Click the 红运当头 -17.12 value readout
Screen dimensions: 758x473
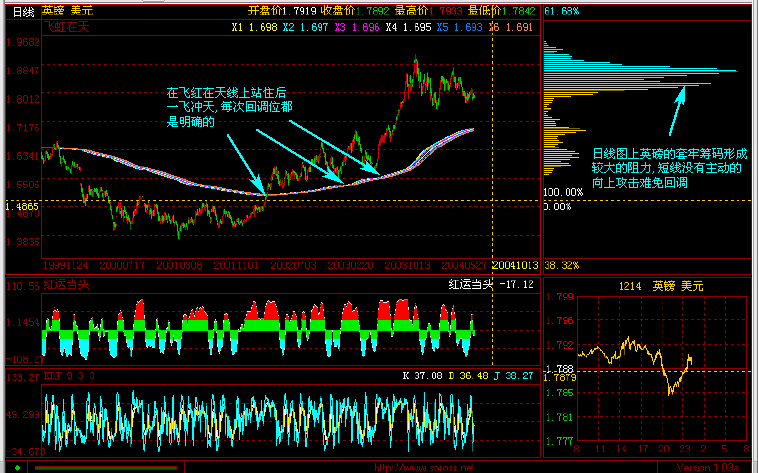point(491,284)
